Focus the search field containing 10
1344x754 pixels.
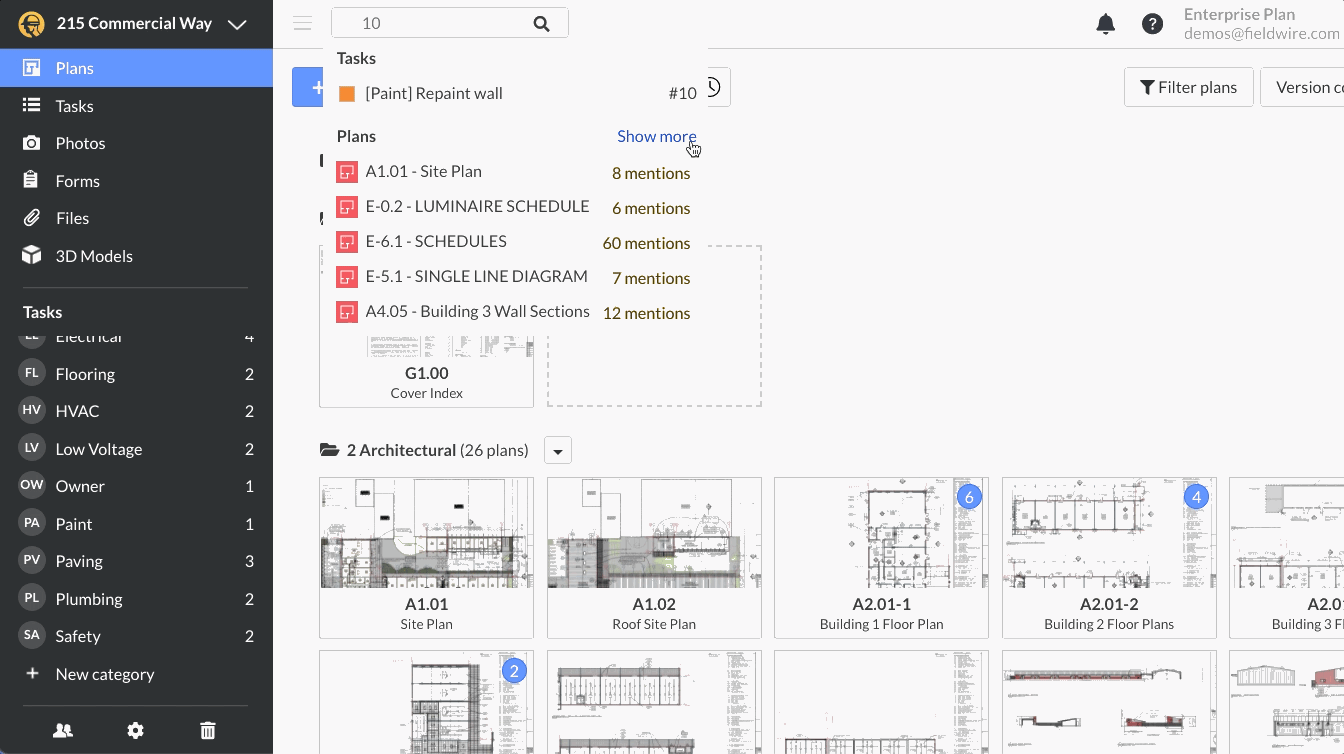450,23
